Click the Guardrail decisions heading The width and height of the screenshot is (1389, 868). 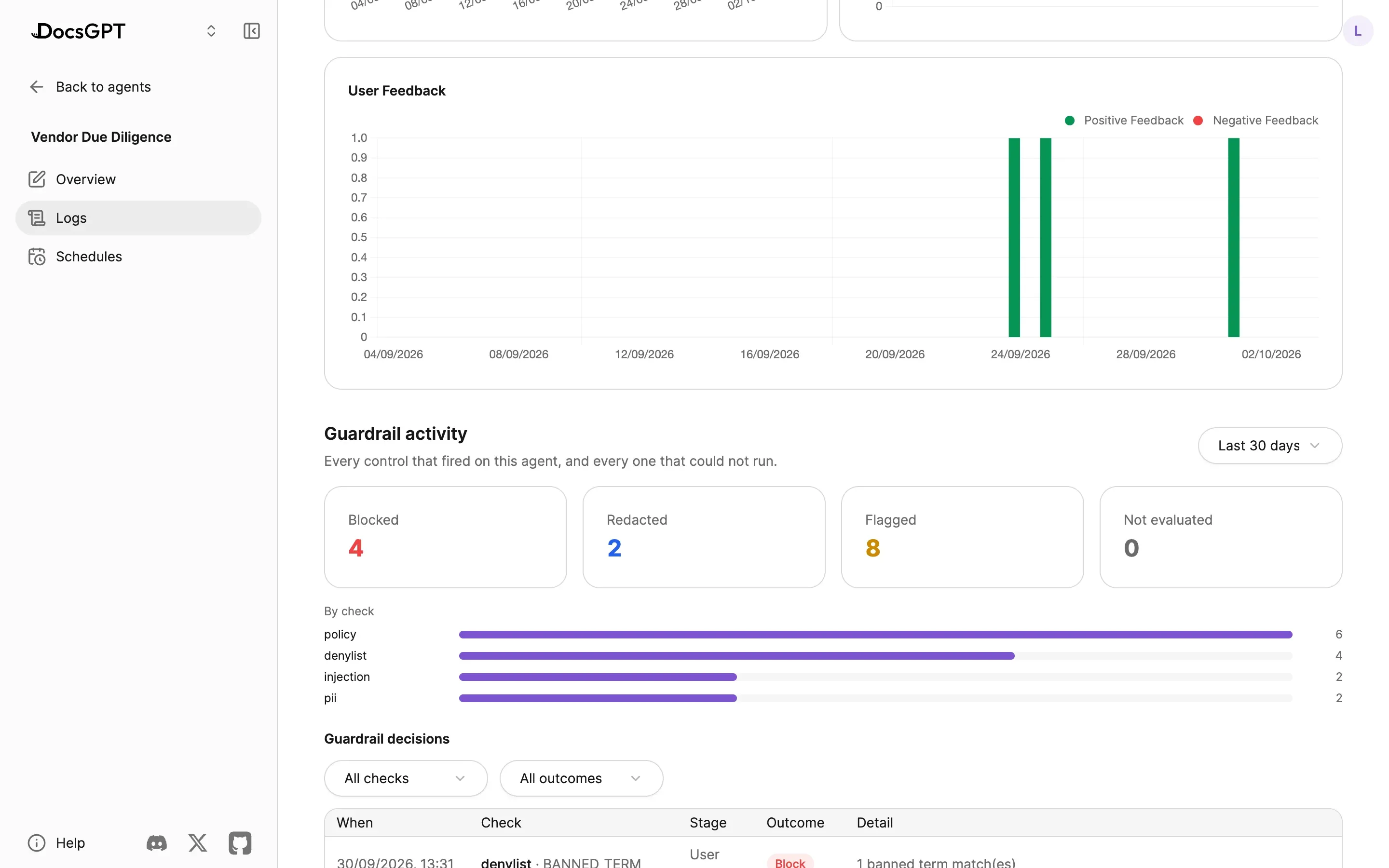point(386,739)
